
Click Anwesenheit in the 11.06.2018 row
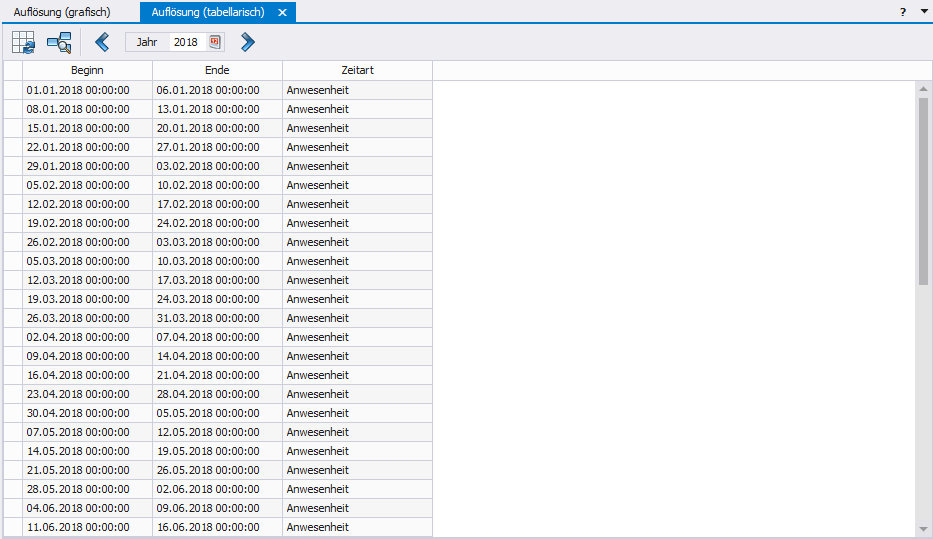click(x=318, y=527)
